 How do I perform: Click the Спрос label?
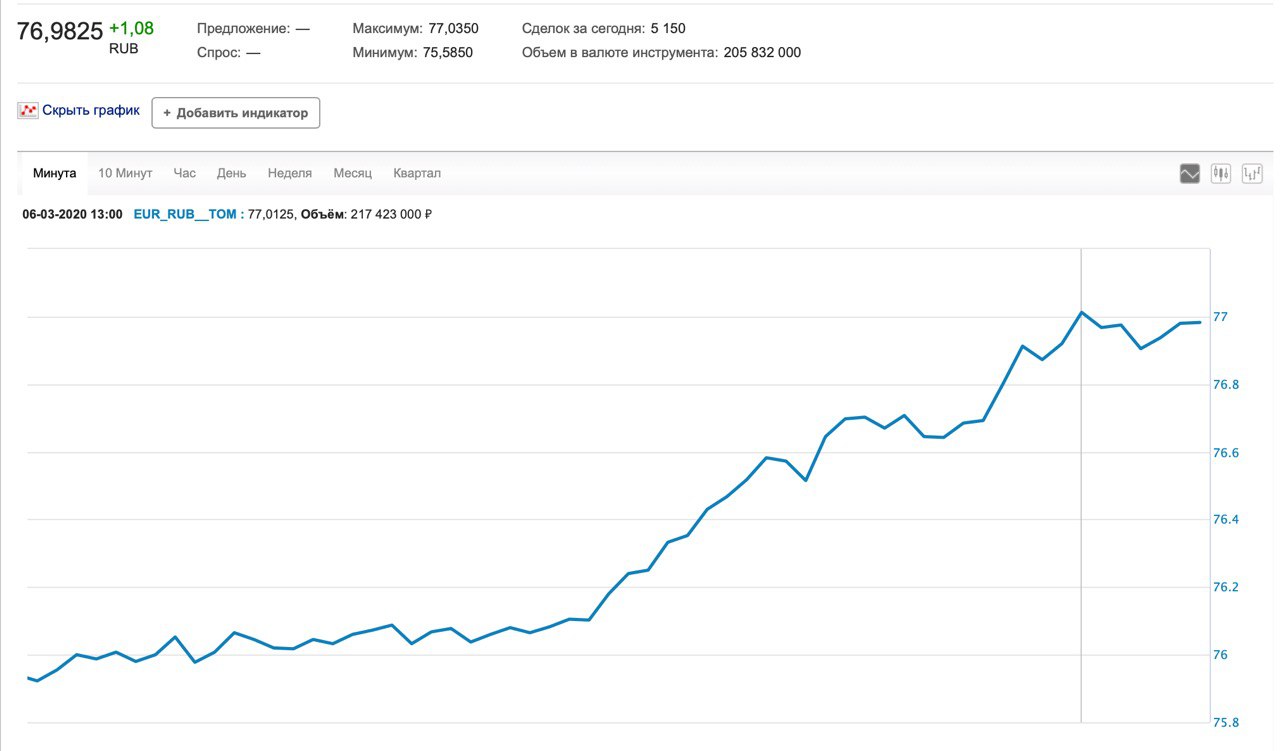219,52
